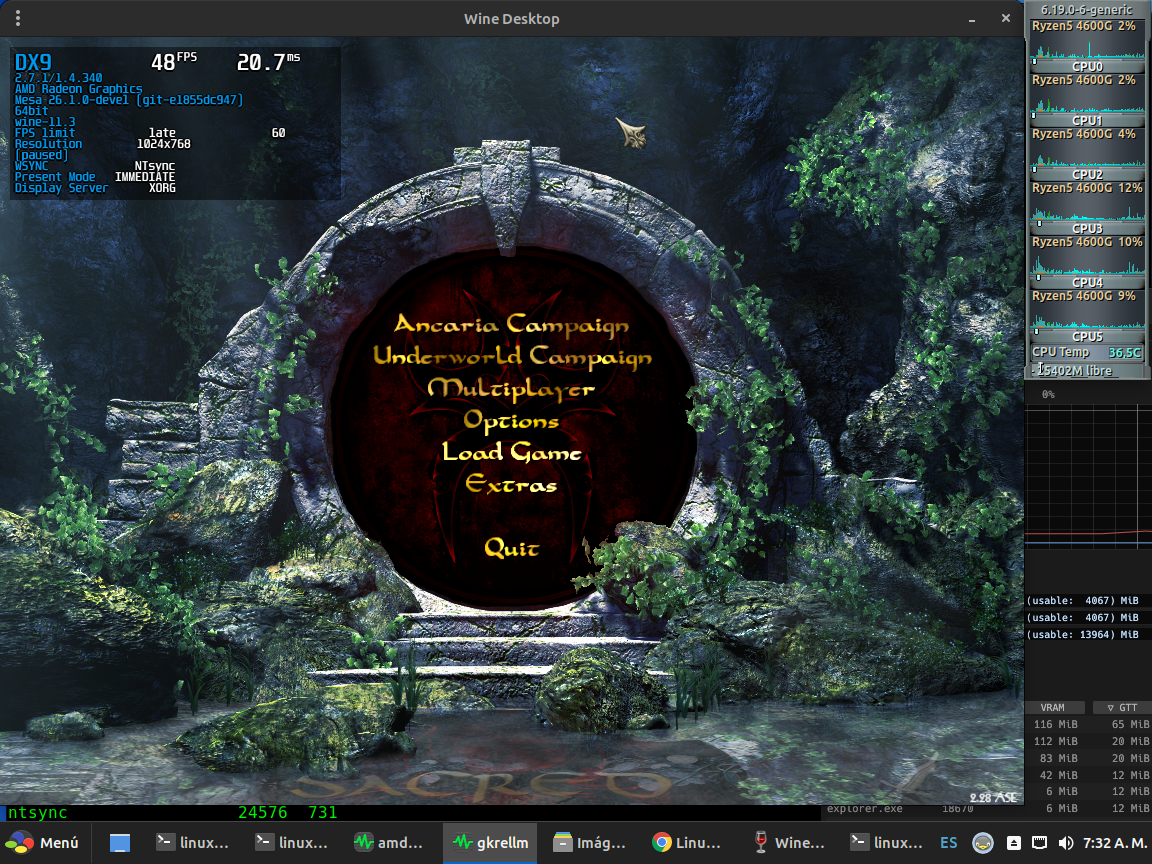The height and width of the screenshot is (864, 1152).
Task: Switch to the last linux terminal taskbar item
Action: point(886,843)
